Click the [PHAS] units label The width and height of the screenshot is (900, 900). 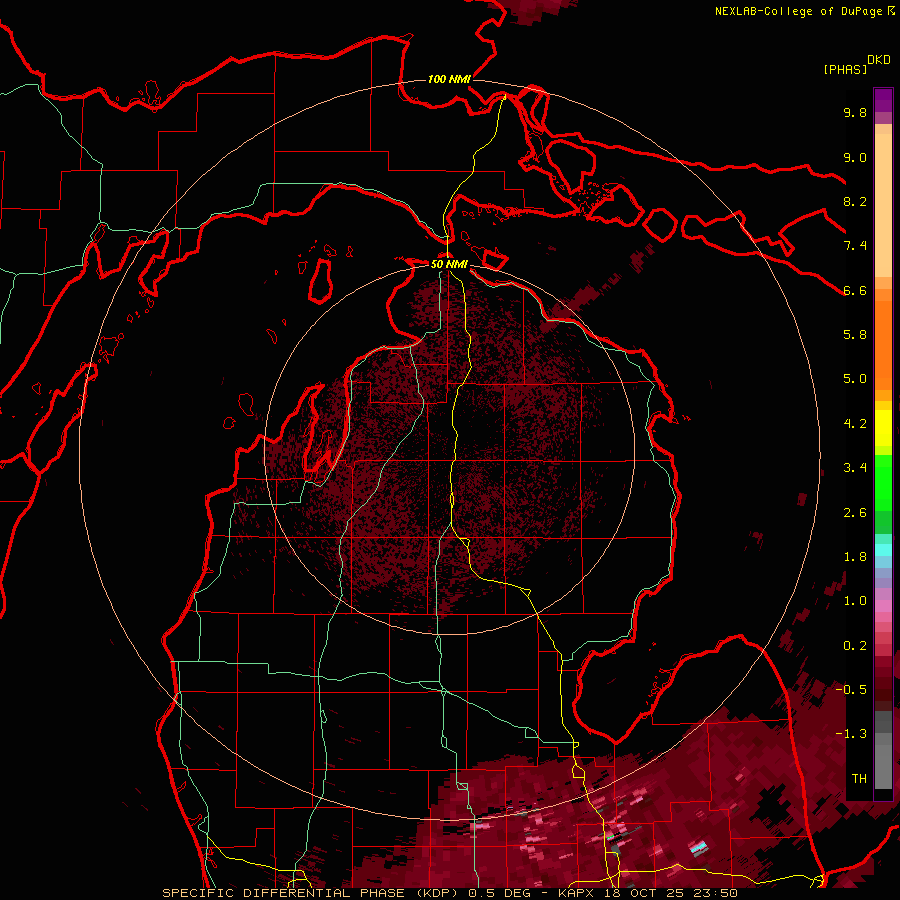tap(845, 70)
